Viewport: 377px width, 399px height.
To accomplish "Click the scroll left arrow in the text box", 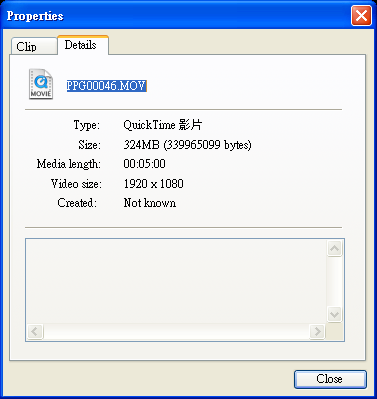I will point(35,331).
